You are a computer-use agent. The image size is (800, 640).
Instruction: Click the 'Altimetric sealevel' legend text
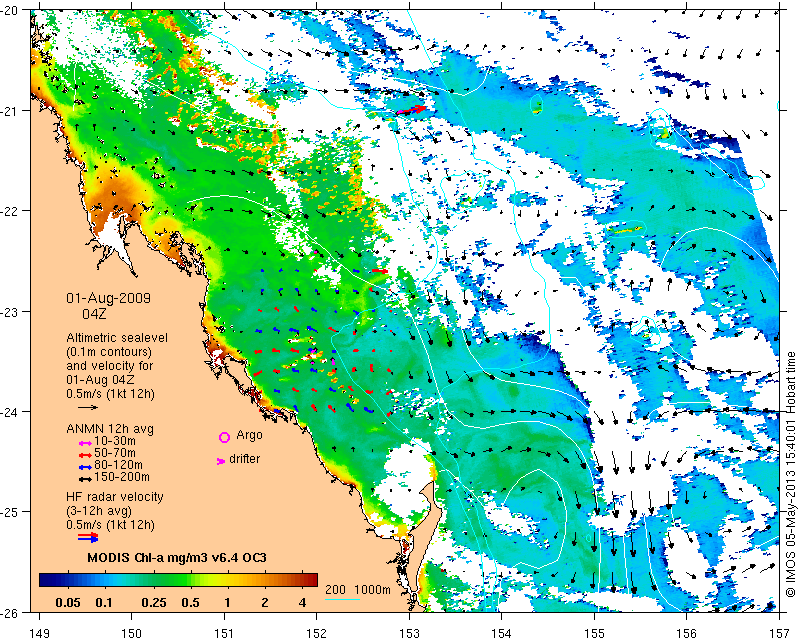pos(117,338)
